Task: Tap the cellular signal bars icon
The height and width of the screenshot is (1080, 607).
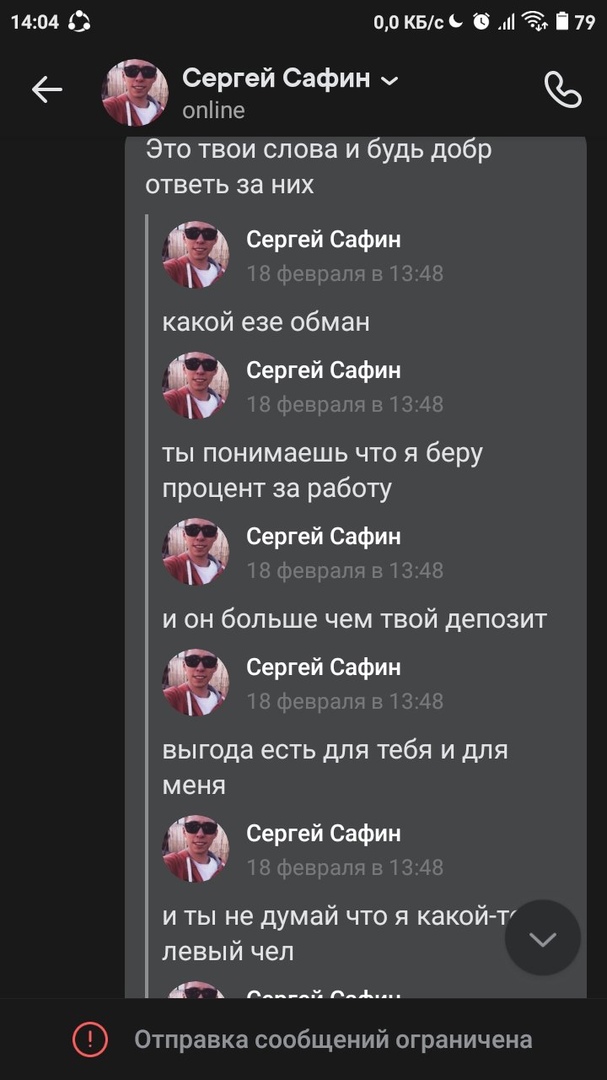Action: coord(507,21)
